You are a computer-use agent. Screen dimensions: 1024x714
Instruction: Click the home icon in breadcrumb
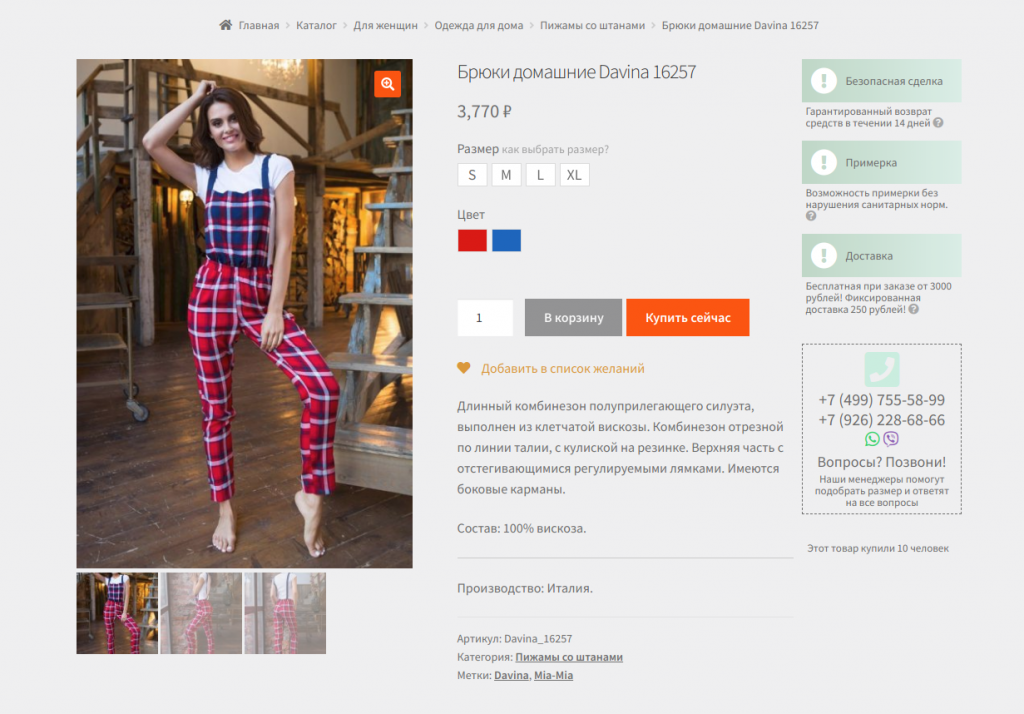tap(225, 25)
